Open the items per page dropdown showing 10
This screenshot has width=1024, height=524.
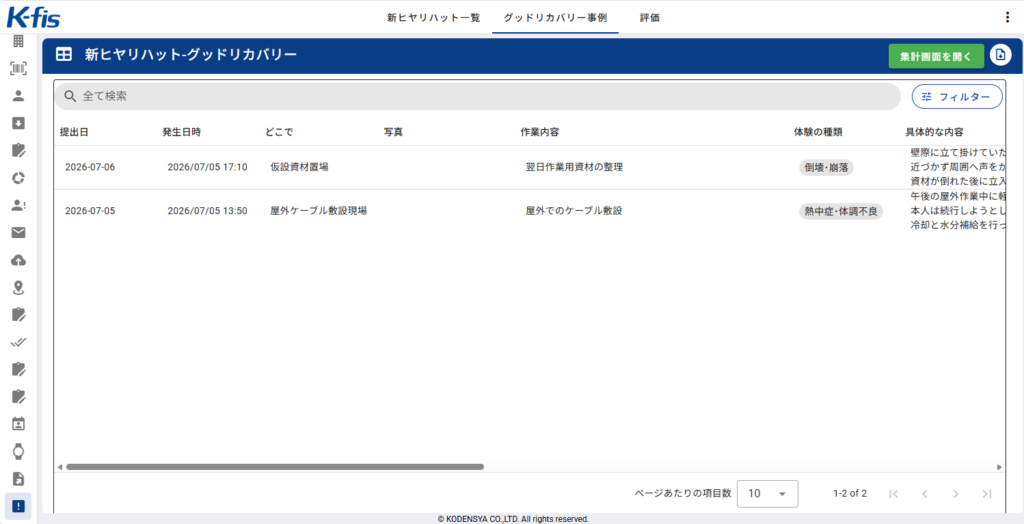(767, 493)
